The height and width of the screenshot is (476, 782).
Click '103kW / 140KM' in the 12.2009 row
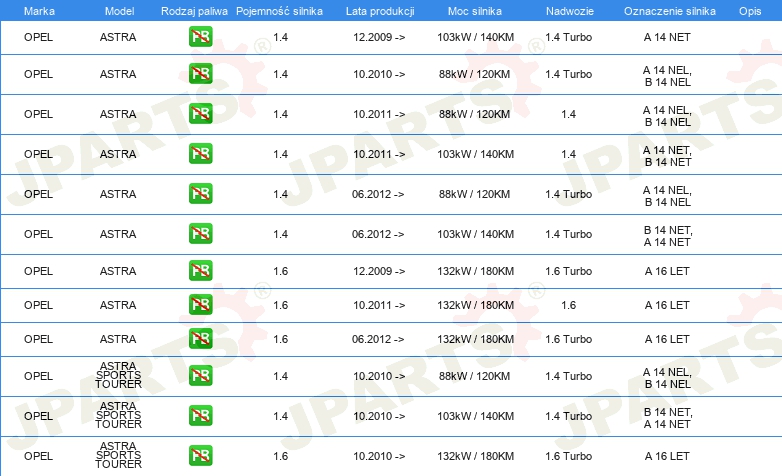(475, 37)
